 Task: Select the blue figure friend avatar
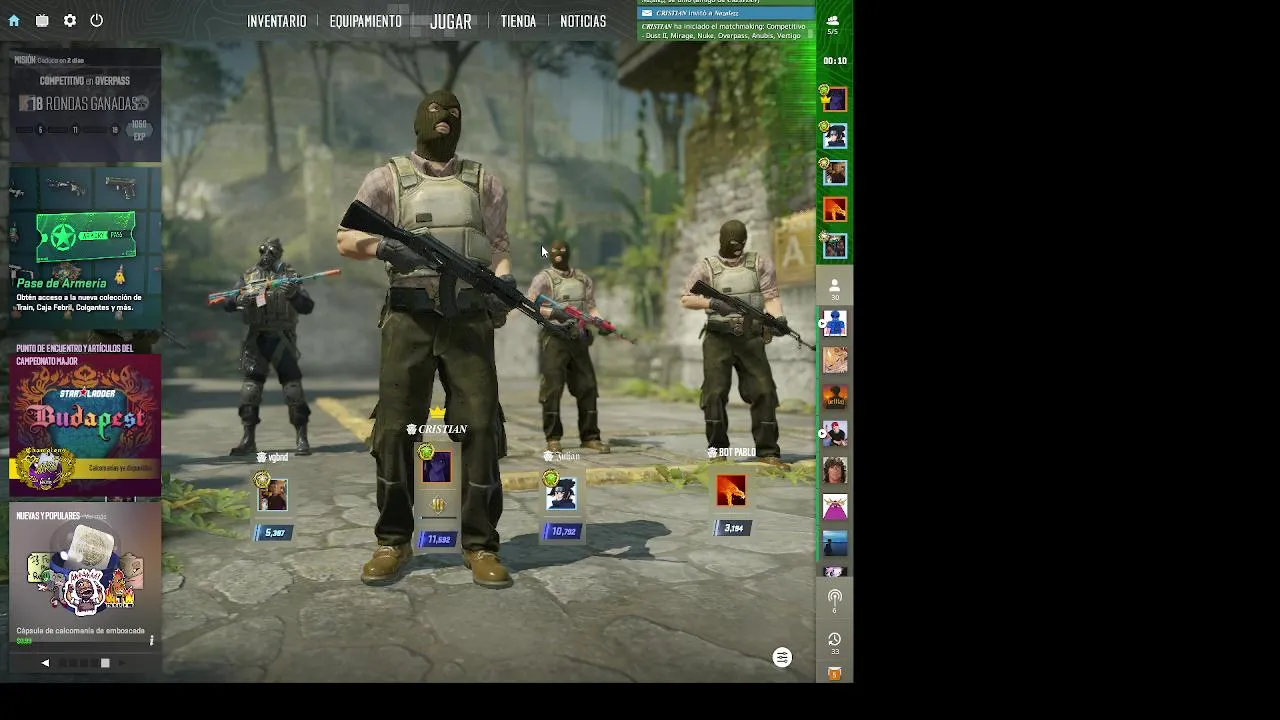(x=835, y=323)
